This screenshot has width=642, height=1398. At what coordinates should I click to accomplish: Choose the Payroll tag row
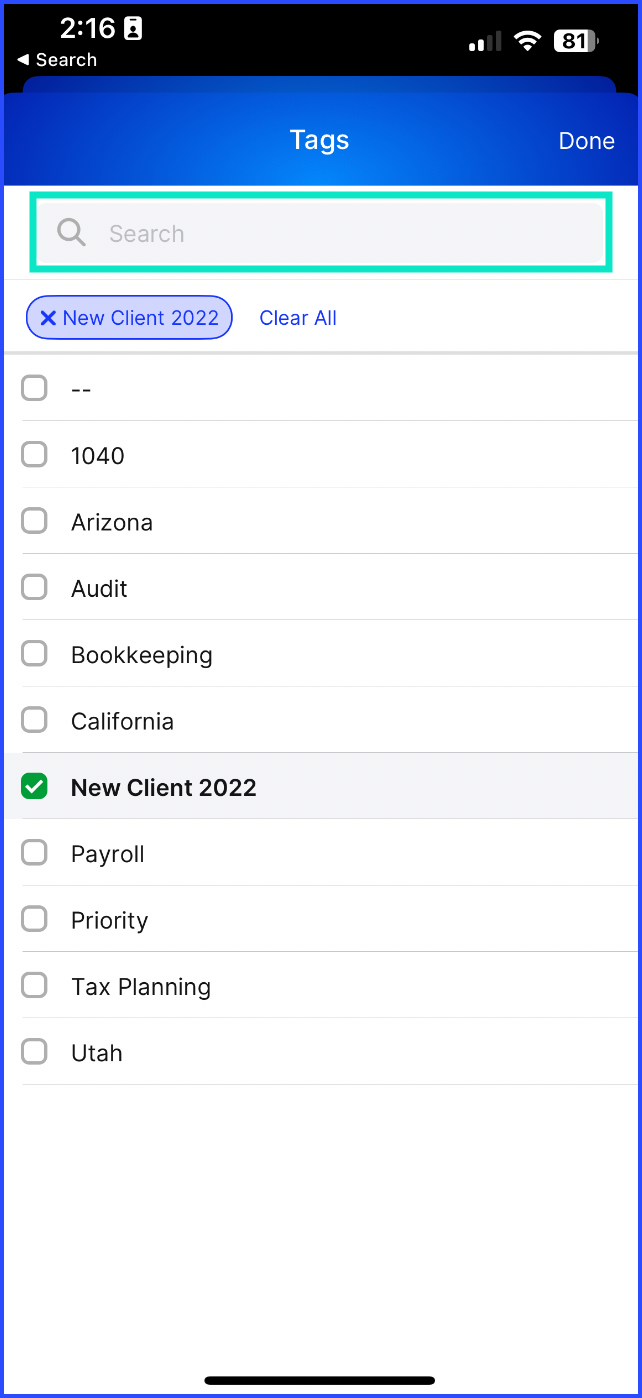pyautogui.click(x=321, y=853)
